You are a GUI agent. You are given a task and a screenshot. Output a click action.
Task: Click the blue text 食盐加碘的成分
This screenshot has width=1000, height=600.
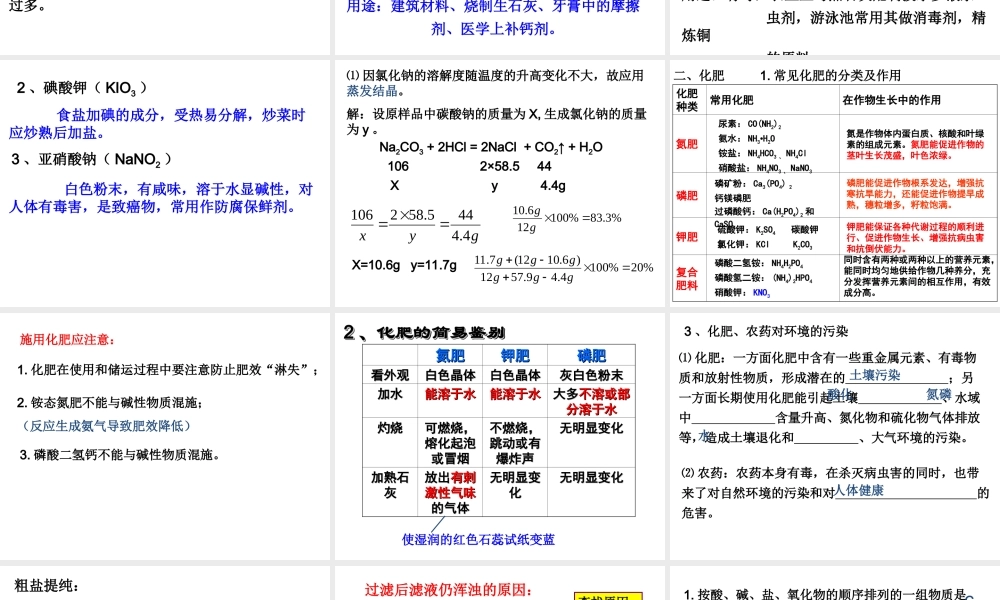tap(108, 115)
